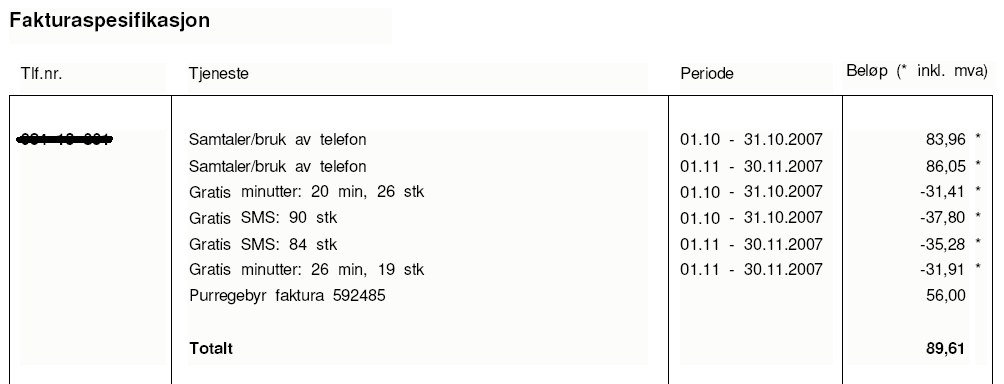
Task: Click Gratis SMS: 84 stk row
Action: (x=263, y=244)
